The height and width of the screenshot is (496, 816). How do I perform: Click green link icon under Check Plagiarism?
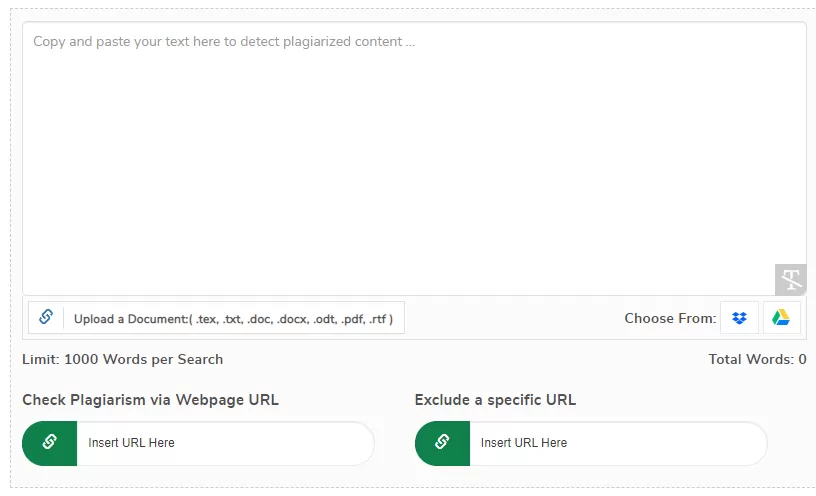(x=49, y=443)
